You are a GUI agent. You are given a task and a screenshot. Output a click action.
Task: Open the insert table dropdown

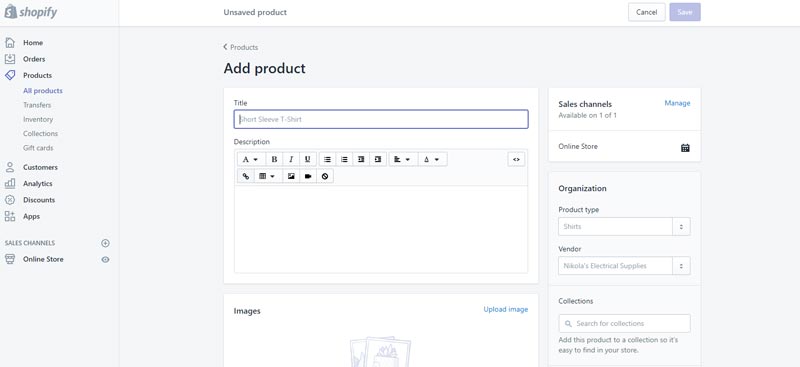point(268,176)
